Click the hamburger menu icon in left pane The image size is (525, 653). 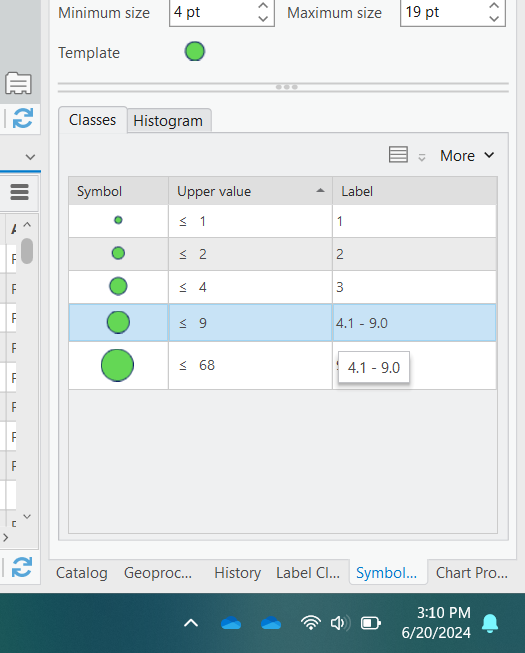click(20, 192)
